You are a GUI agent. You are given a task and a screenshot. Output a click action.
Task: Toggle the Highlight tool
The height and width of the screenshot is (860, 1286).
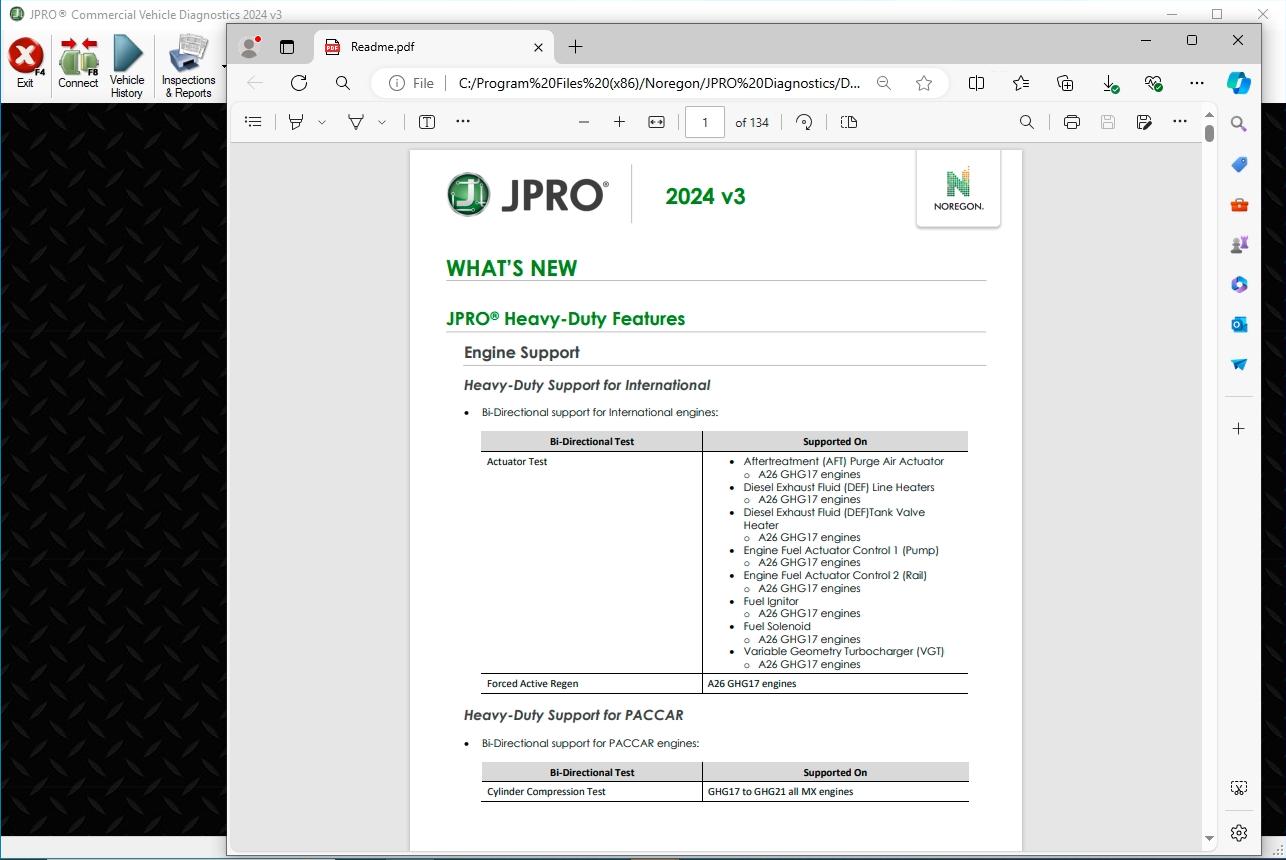pos(355,121)
